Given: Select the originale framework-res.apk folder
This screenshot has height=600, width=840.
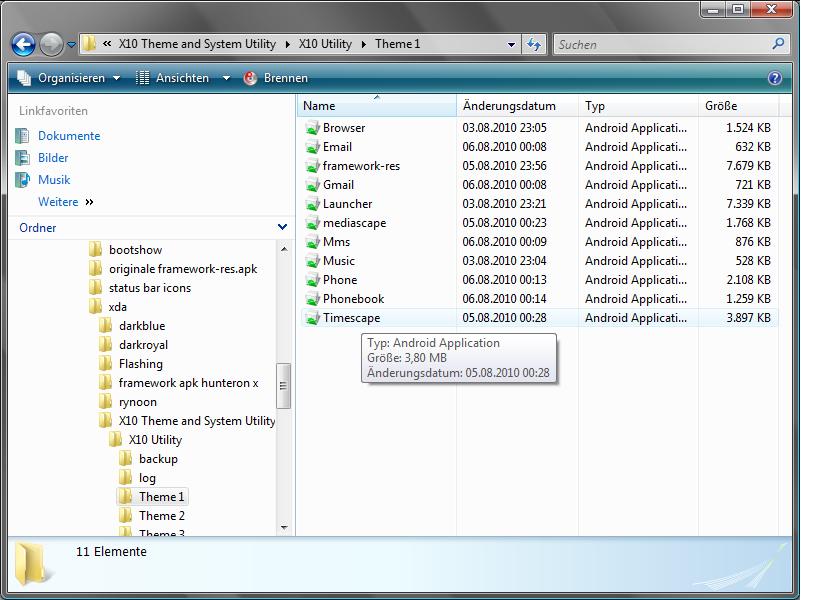Looking at the screenshot, I should point(183,269).
